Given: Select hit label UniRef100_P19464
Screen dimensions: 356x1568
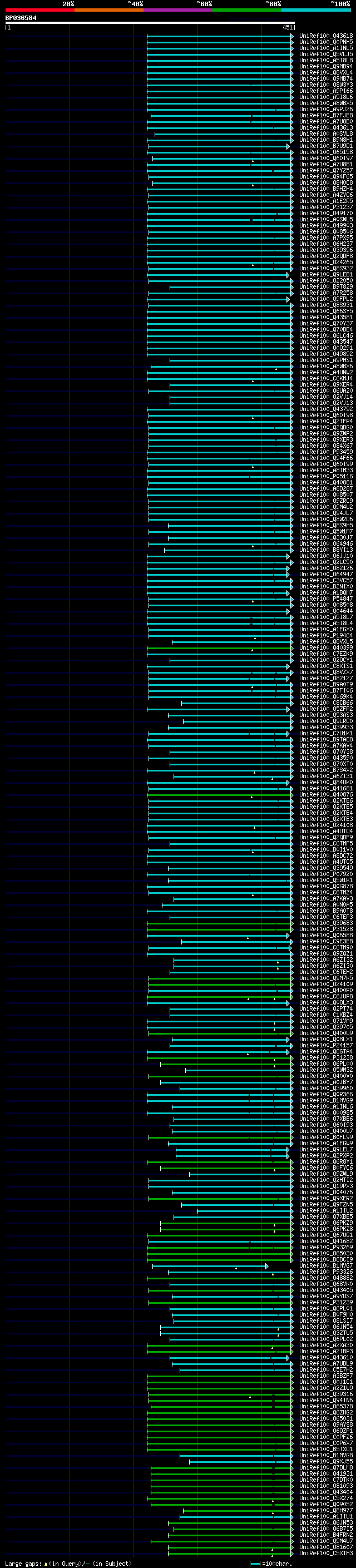Looking at the screenshot, I should [x=326, y=635].
